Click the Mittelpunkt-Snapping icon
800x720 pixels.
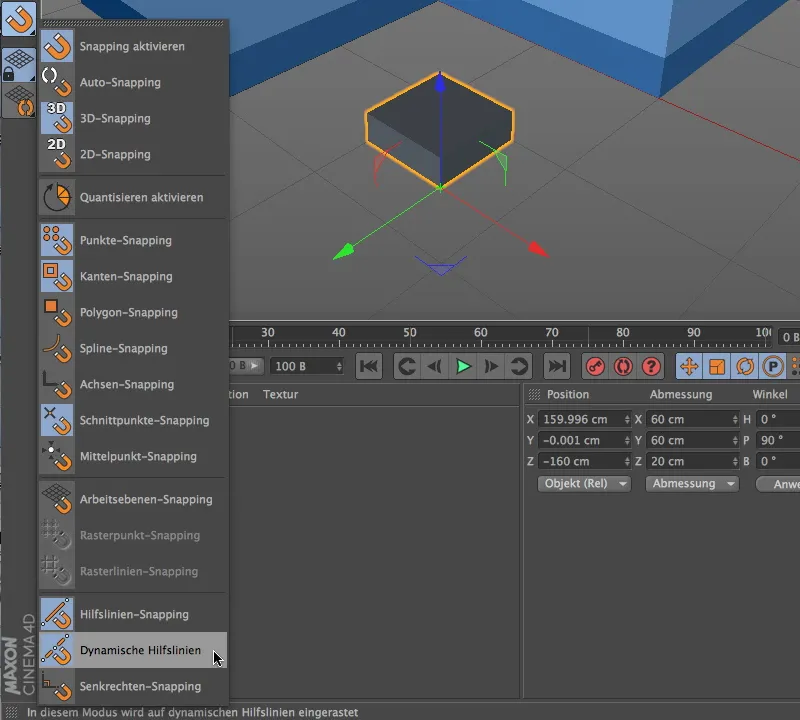tap(55, 457)
